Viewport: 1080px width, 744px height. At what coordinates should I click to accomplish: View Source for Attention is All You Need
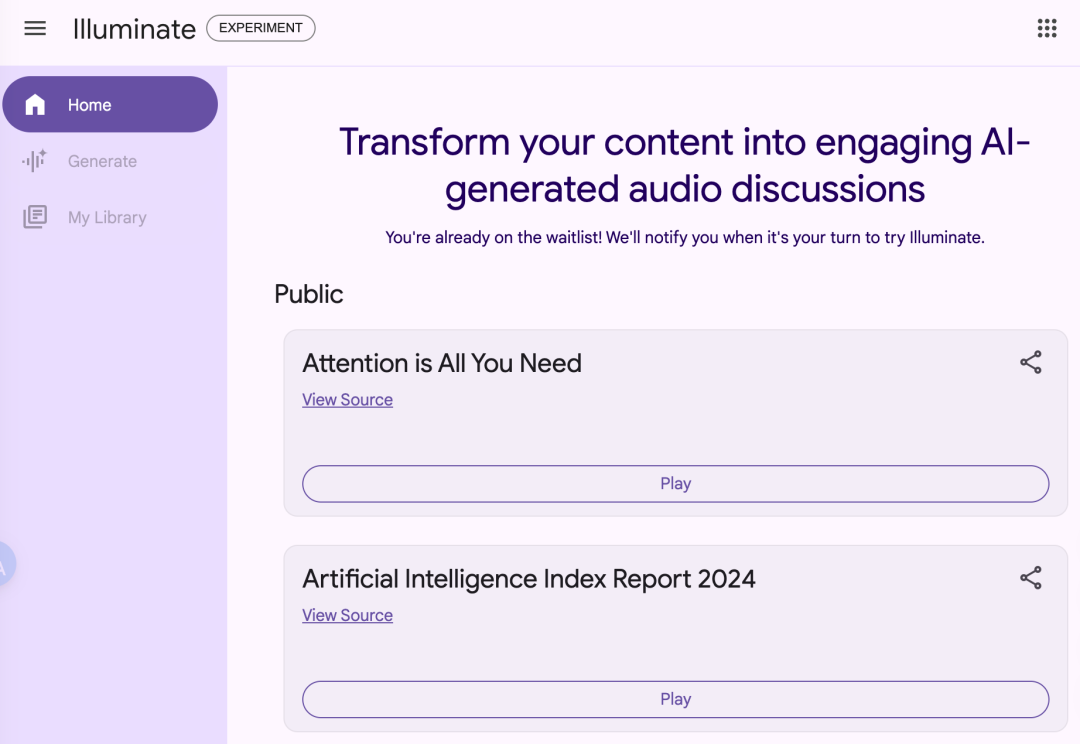[x=347, y=400]
